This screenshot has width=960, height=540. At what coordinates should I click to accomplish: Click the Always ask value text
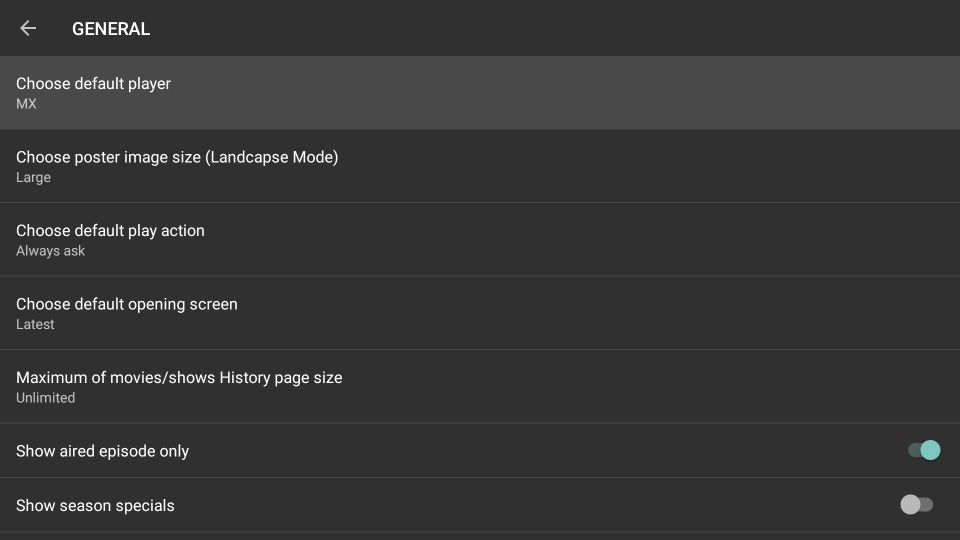pyautogui.click(x=50, y=251)
